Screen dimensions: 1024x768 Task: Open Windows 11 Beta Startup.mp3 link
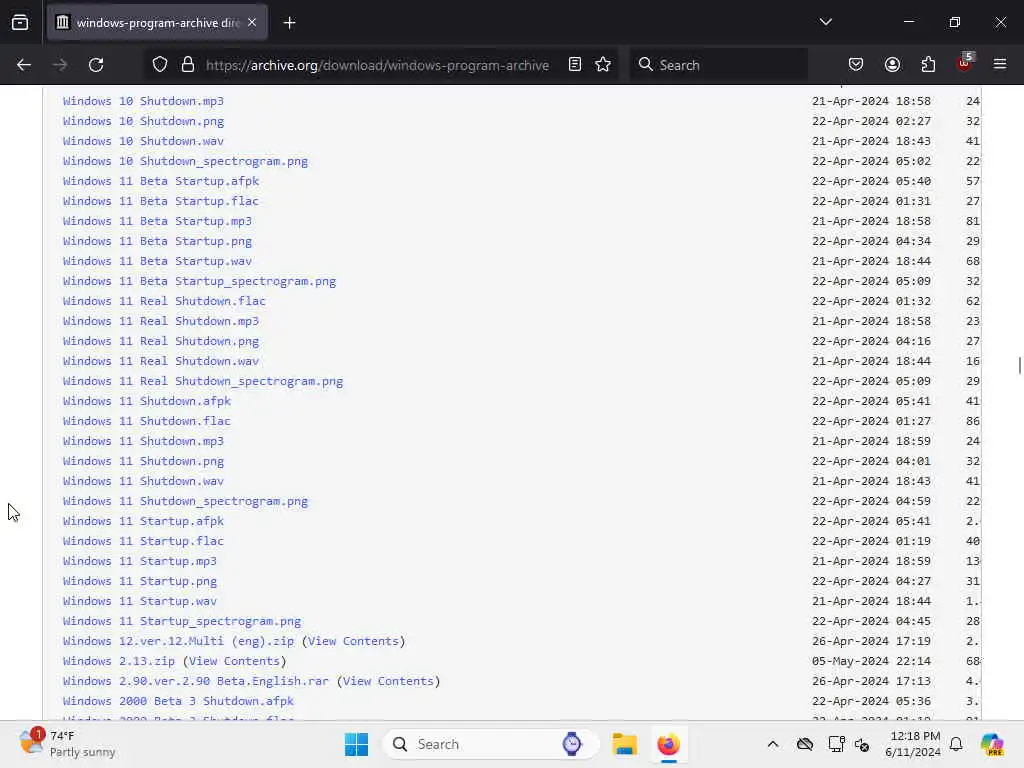(x=157, y=221)
